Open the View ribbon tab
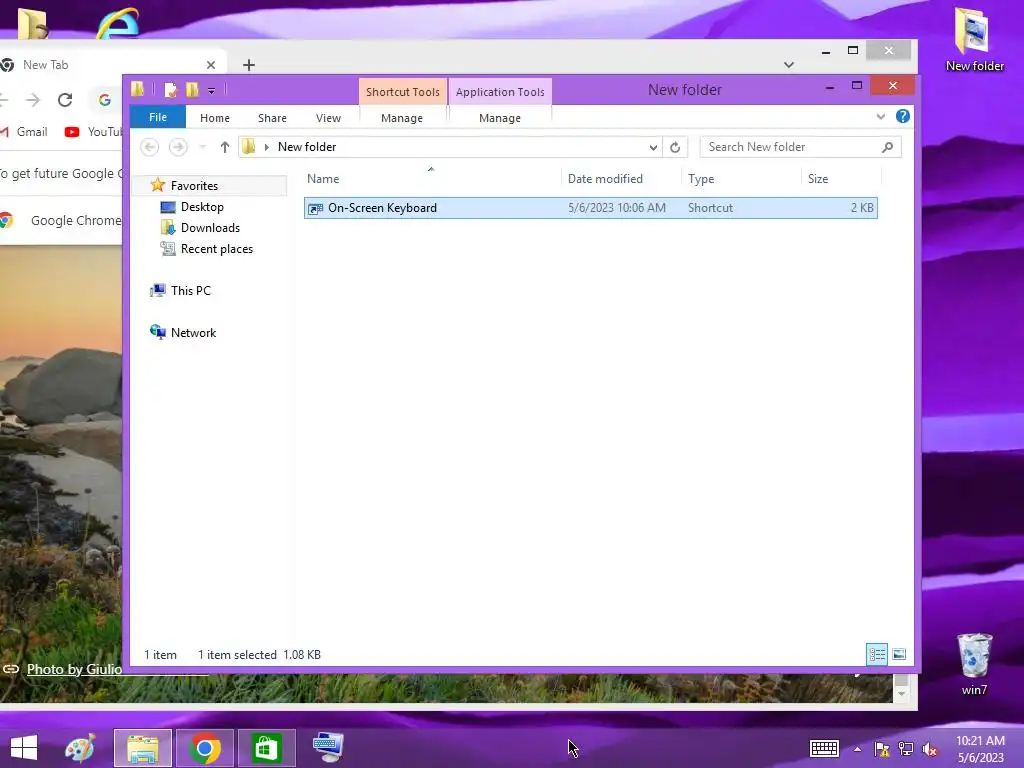 (328, 118)
